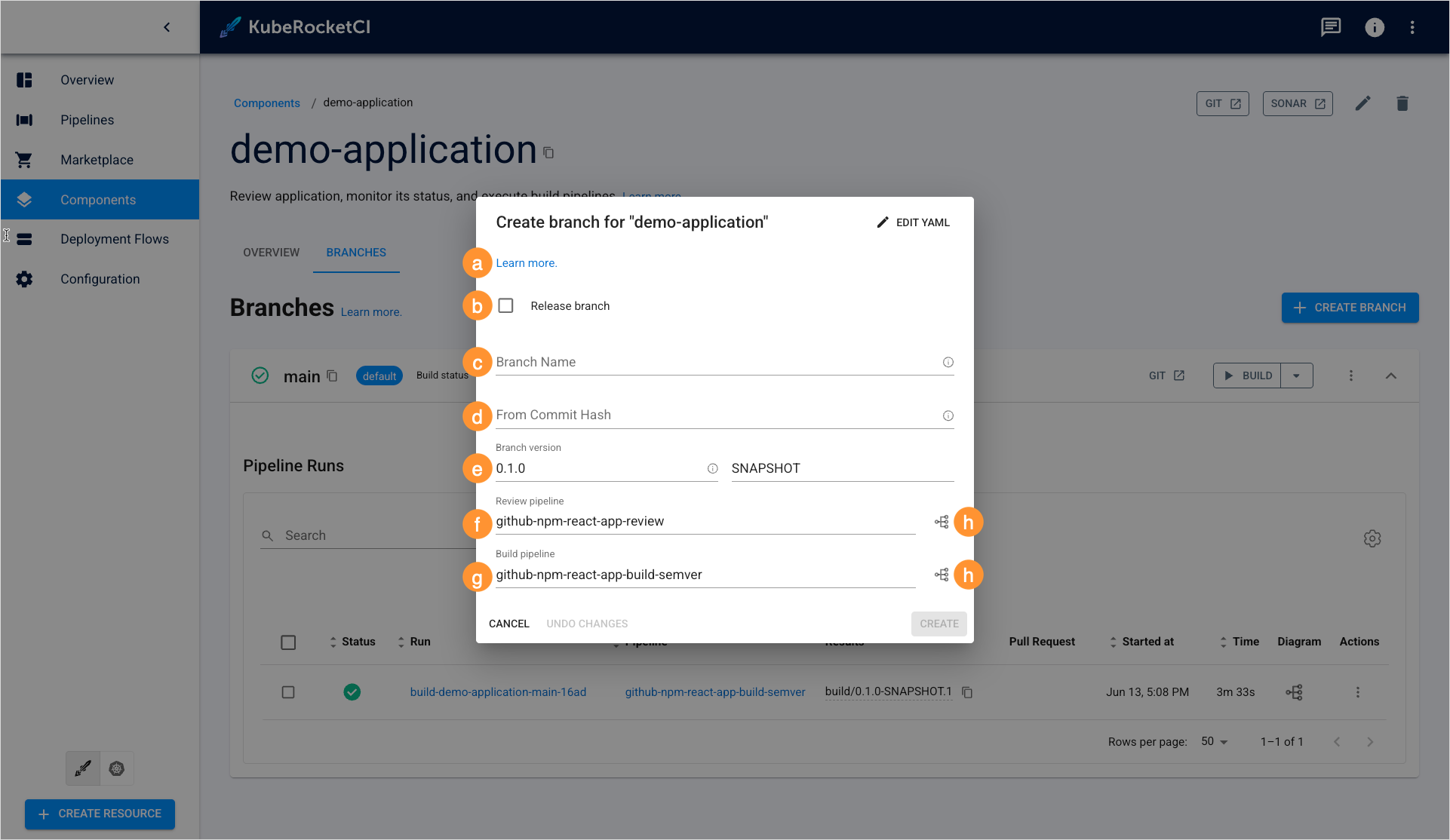
Task: Enable the Release branch checkbox
Action: tap(506, 306)
